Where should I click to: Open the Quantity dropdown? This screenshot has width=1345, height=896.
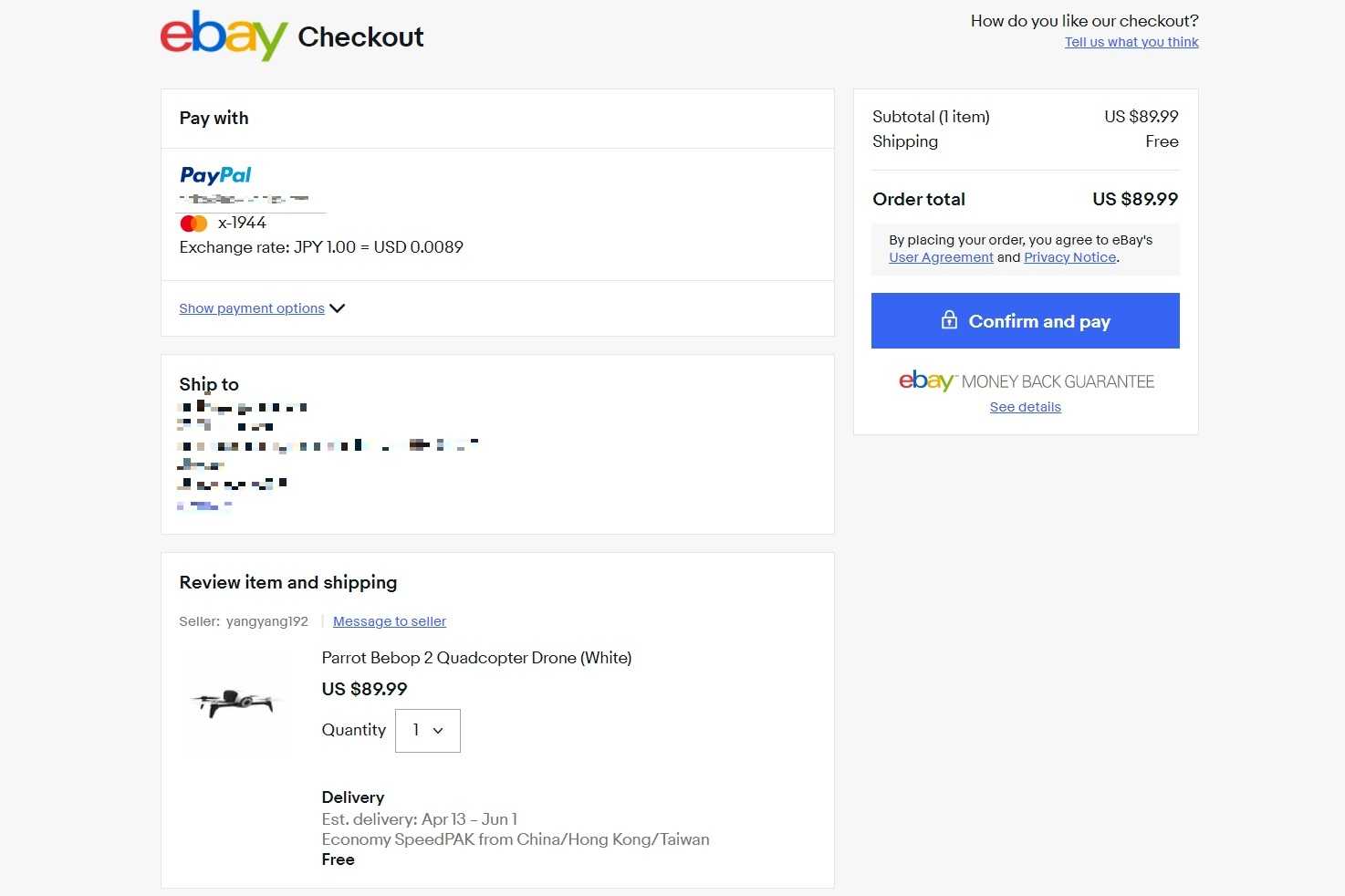coord(427,731)
